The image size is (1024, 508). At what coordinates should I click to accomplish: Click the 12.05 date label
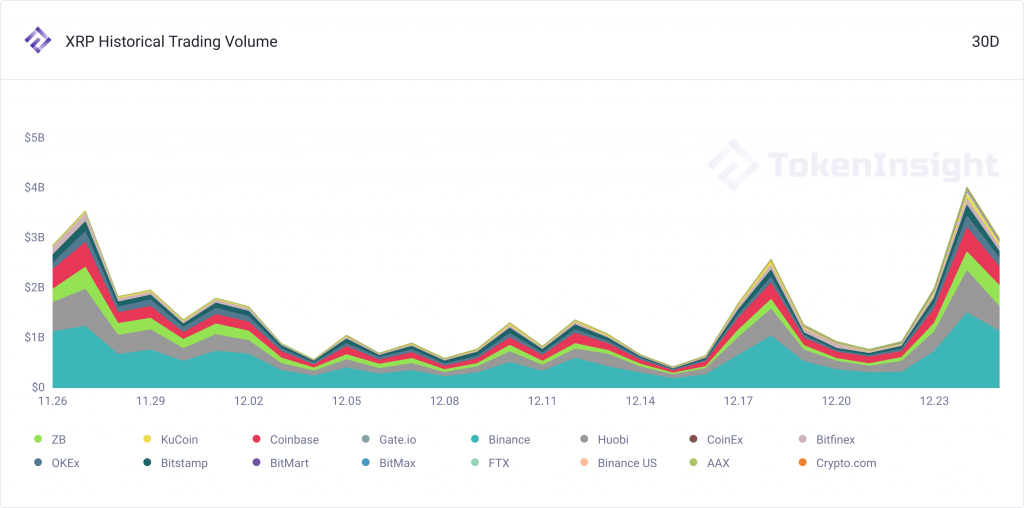pyautogui.click(x=346, y=401)
